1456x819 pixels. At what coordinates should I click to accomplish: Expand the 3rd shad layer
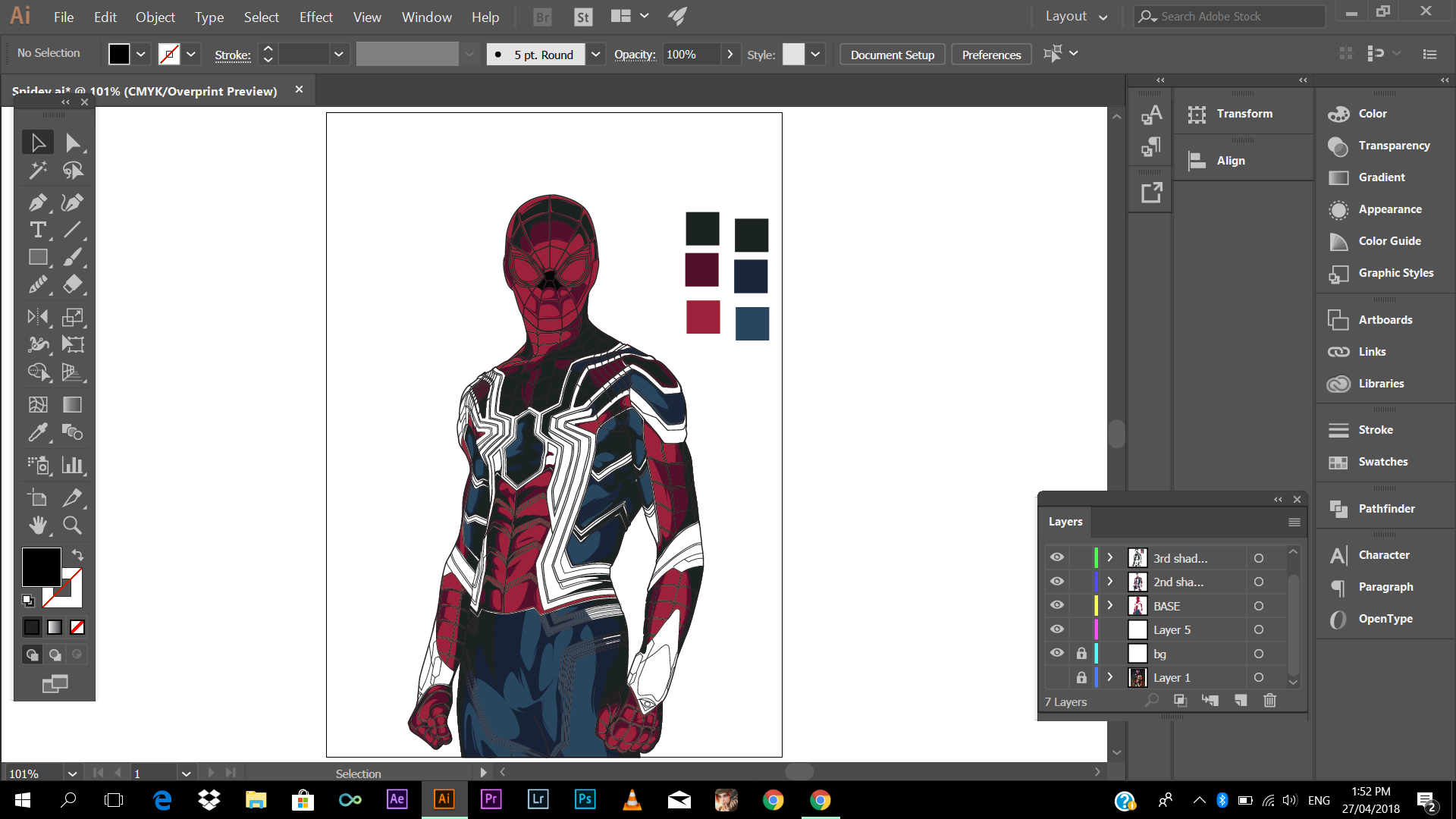(1110, 557)
